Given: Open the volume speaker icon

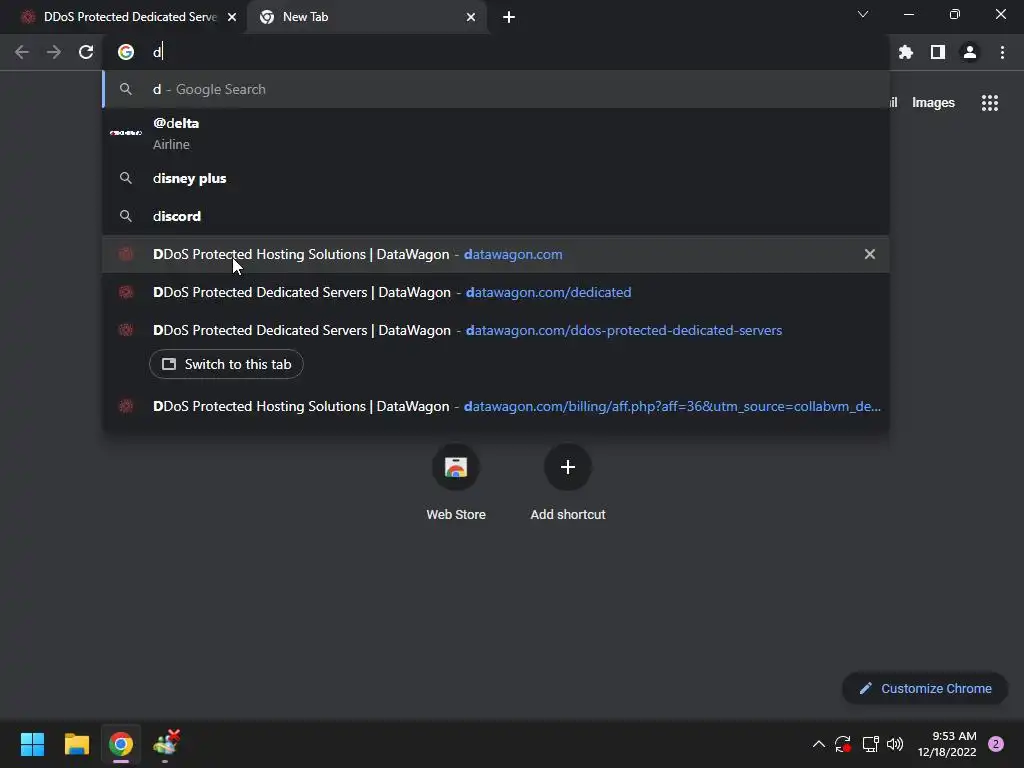Looking at the screenshot, I should (x=895, y=744).
